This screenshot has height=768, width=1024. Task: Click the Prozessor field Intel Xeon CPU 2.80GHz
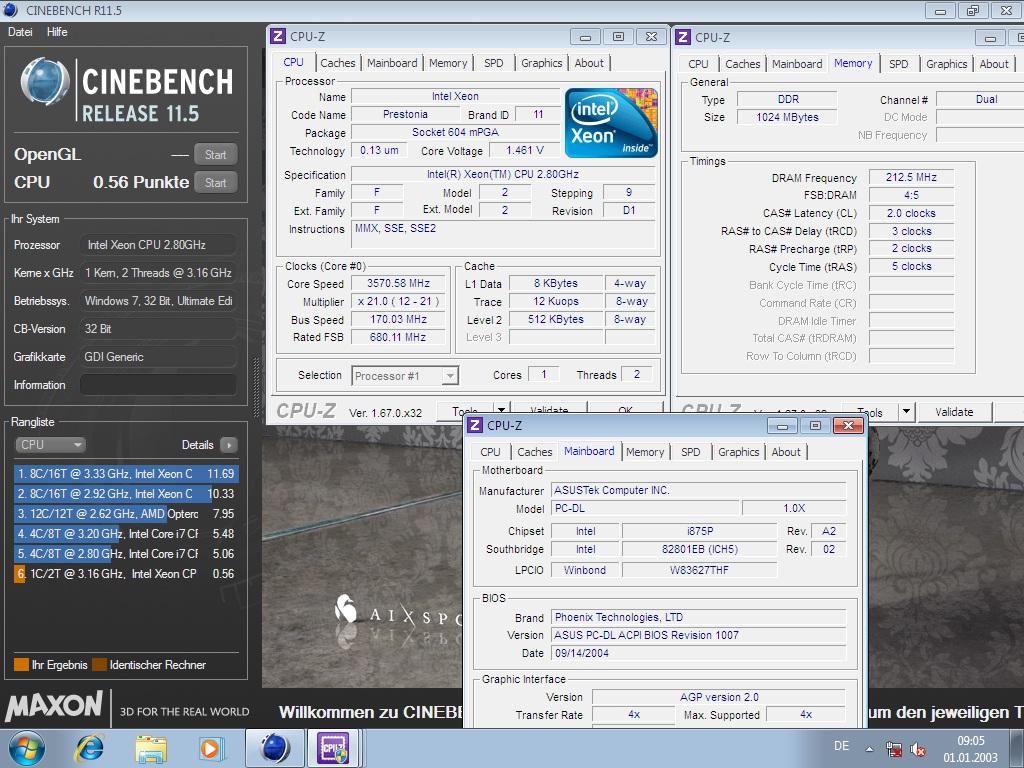(158, 245)
